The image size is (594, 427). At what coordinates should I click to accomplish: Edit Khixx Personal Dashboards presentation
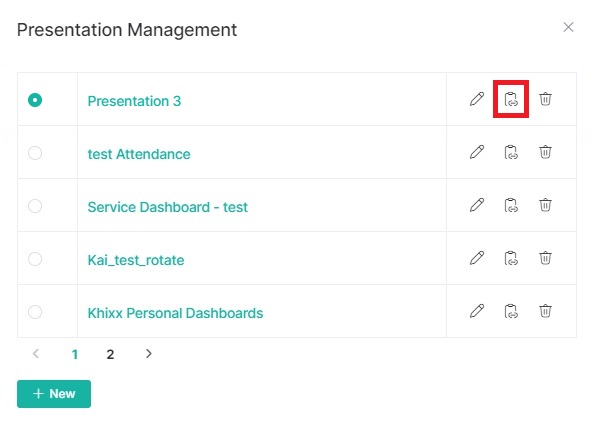point(477,311)
